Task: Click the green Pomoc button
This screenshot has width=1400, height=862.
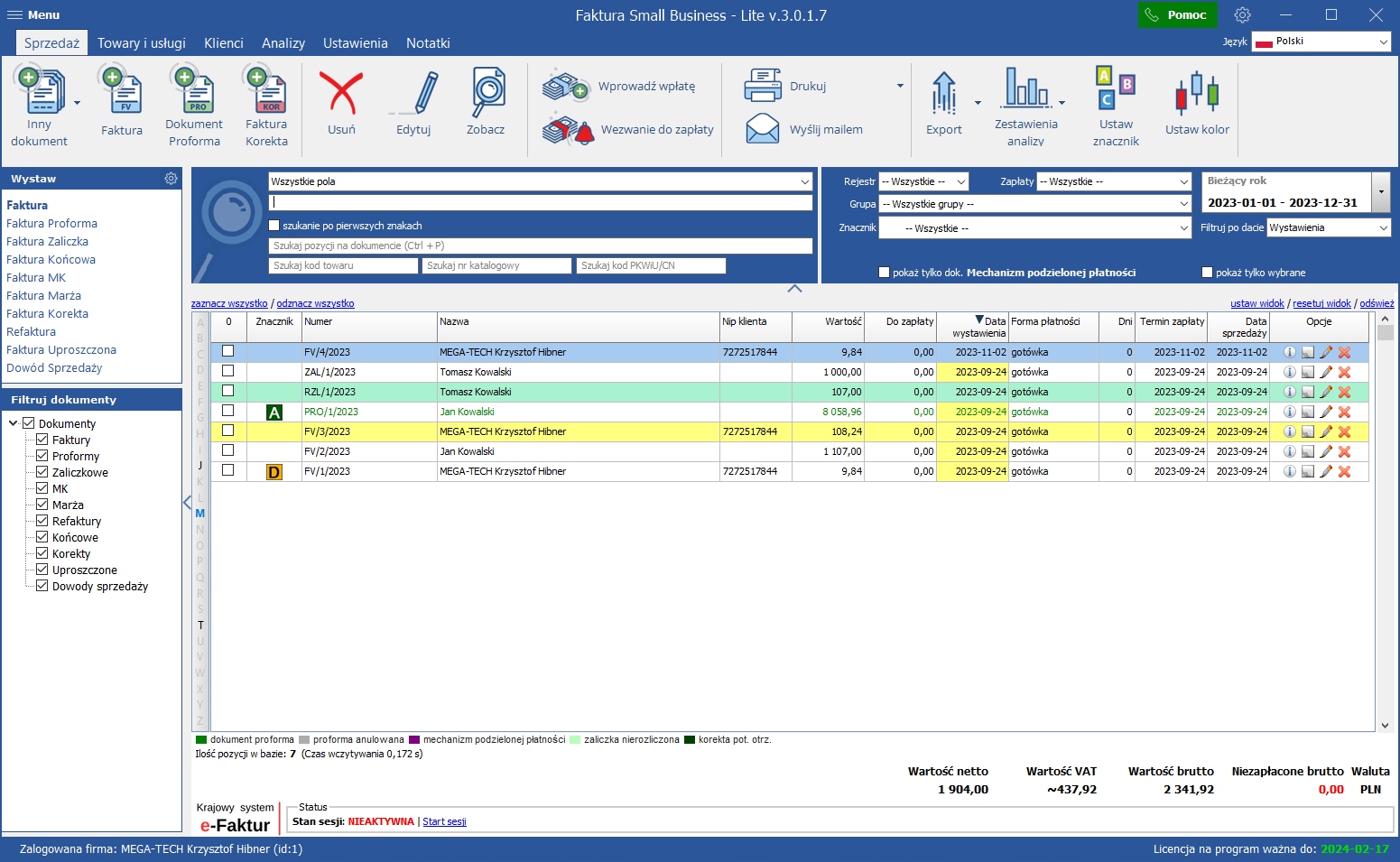Action: click(1177, 15)
